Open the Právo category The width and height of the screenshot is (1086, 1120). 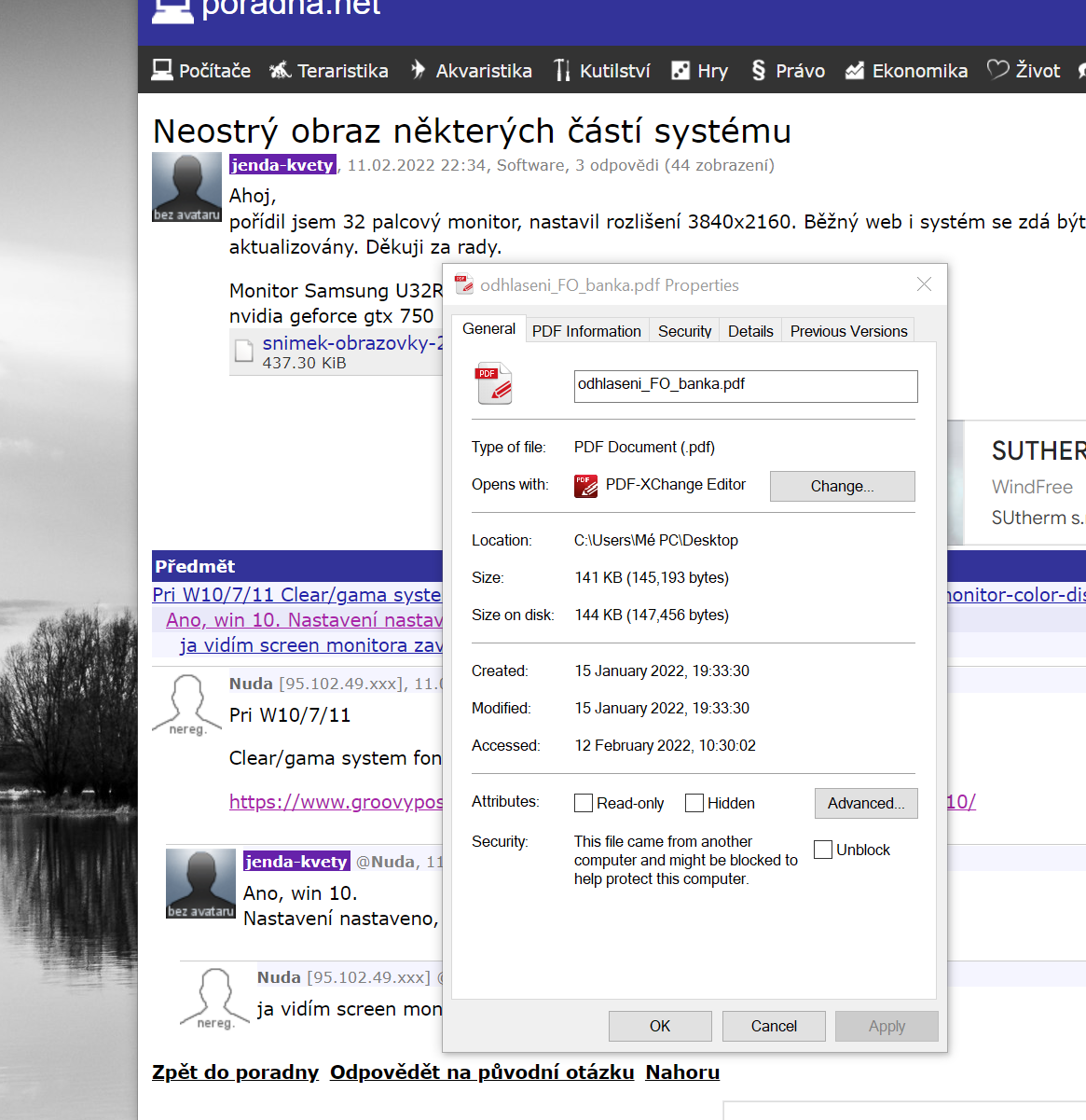pyautogui.click(x=788, y=71)
